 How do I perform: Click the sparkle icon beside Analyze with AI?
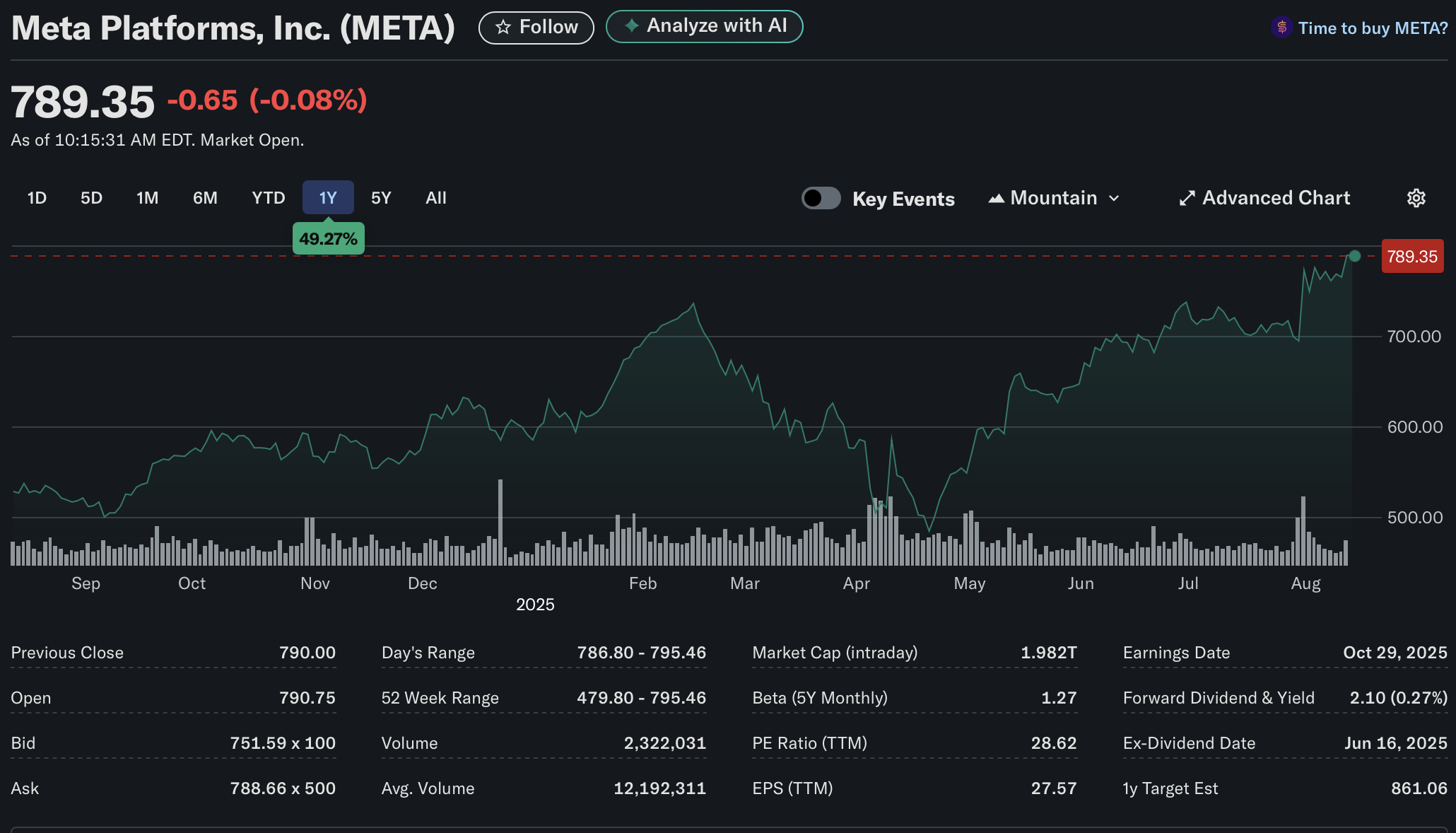pyautogui.click(x=631, y=25)
